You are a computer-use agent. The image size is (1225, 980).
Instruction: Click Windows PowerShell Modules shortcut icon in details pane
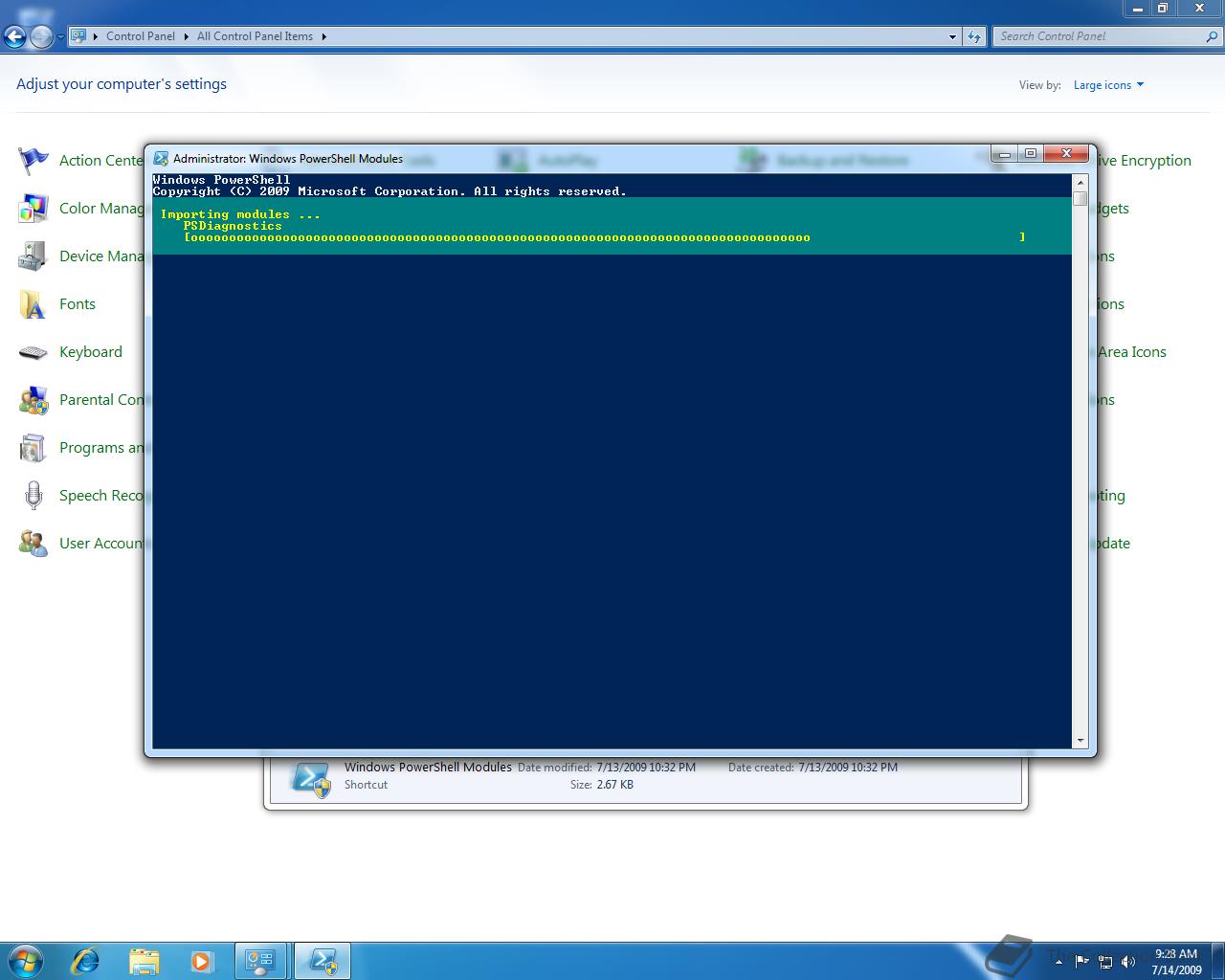tap(311, 779)
